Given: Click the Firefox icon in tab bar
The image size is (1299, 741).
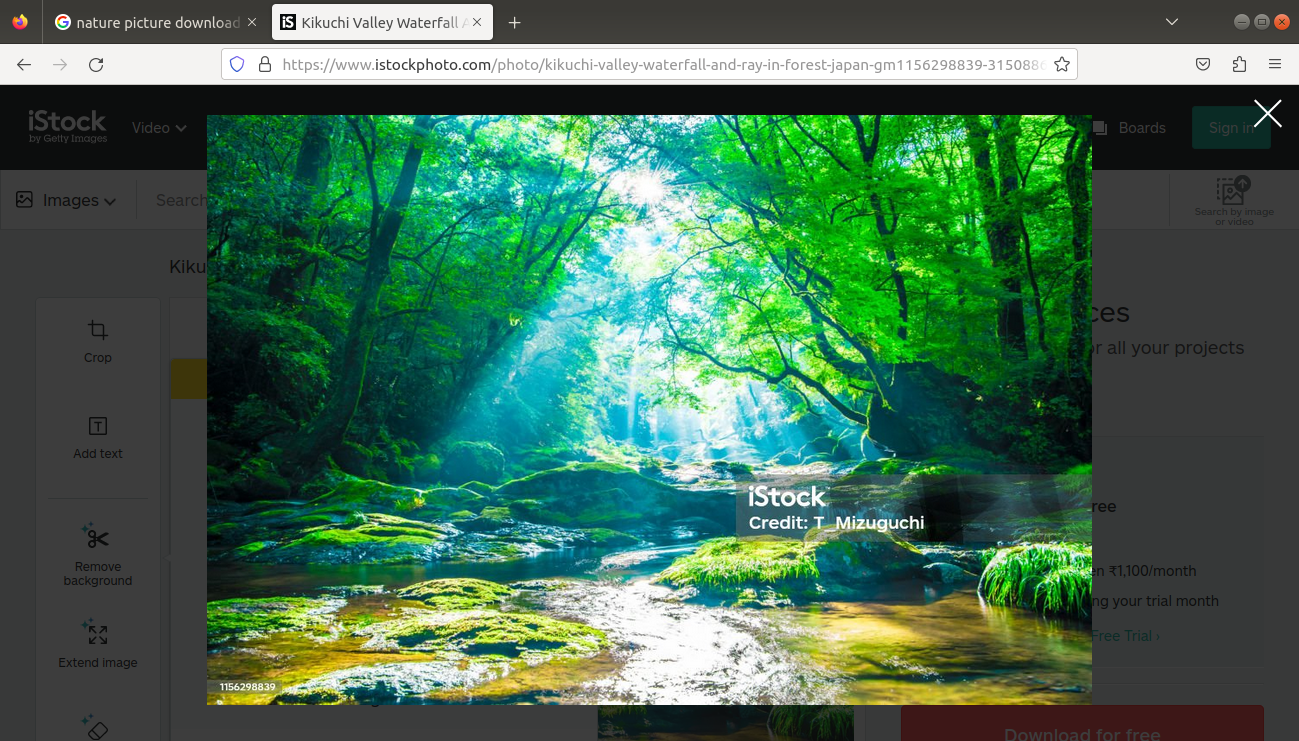Looking at the screenshot, I should click(x=20, y=22).
